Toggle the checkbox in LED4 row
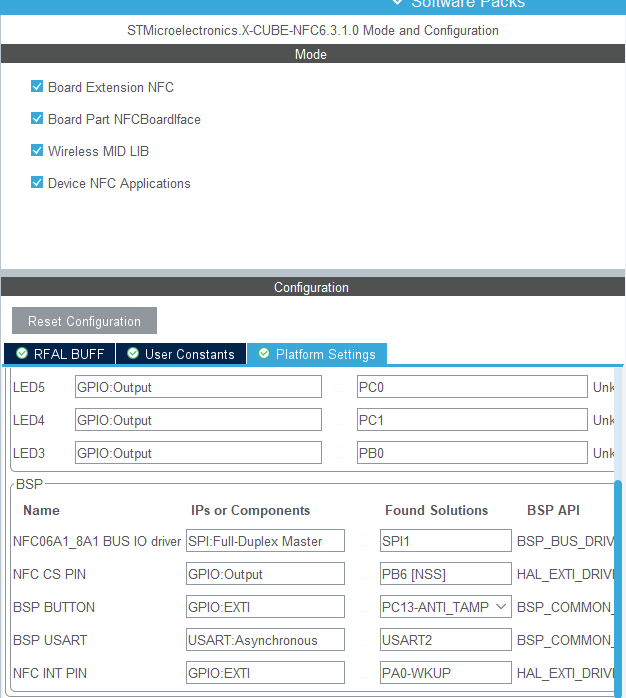Image resolution: width=626 pixels, height=698 pixels. click(x=340, y=420)
